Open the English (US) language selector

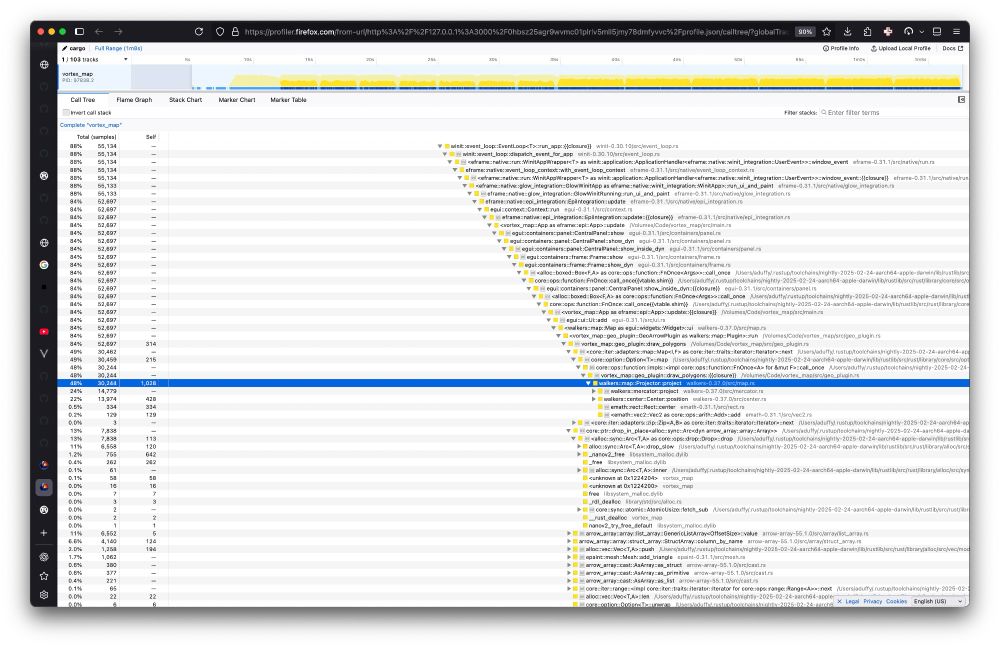pos(938,601)
